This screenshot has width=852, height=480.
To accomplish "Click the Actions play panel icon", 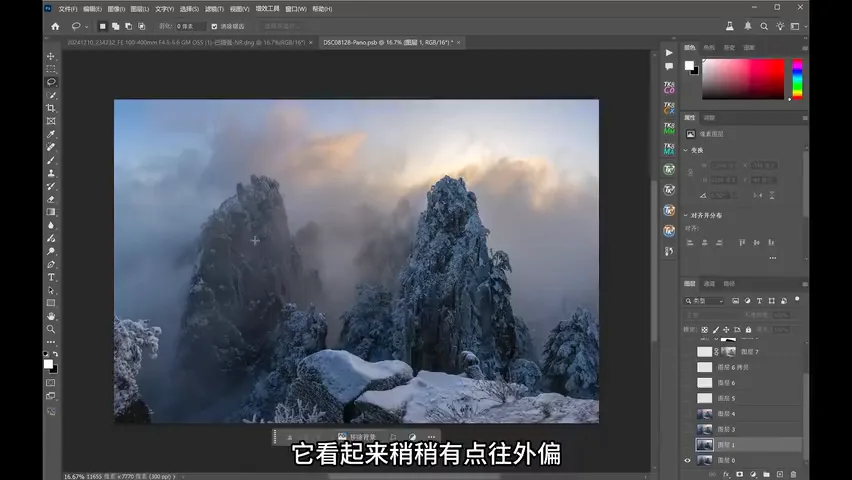I will point(669,53).
